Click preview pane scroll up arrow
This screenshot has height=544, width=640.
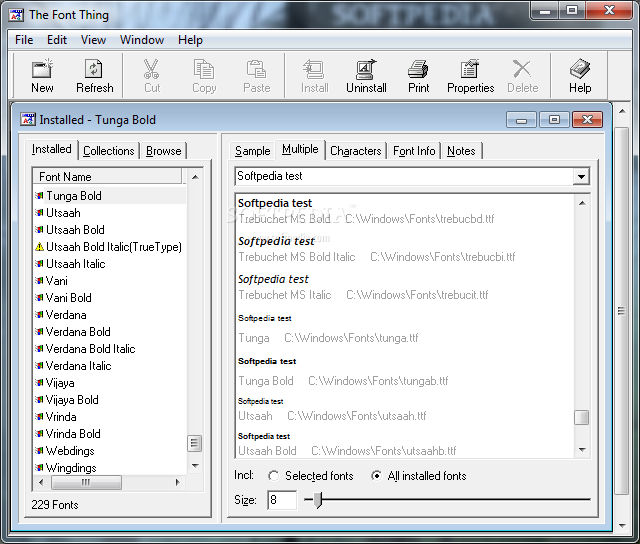(582, 203)
